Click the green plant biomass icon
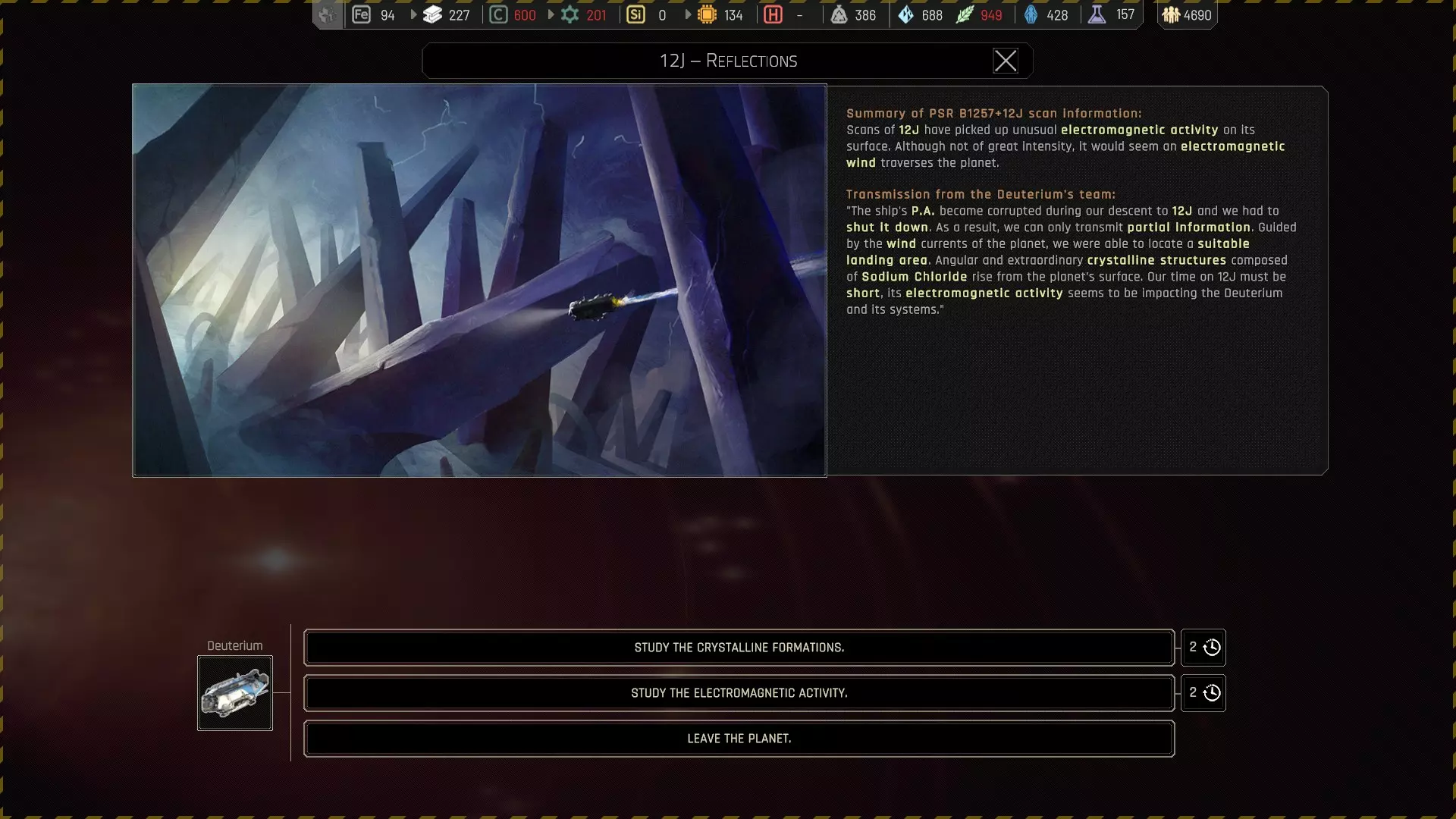 [x=964, y=14]
